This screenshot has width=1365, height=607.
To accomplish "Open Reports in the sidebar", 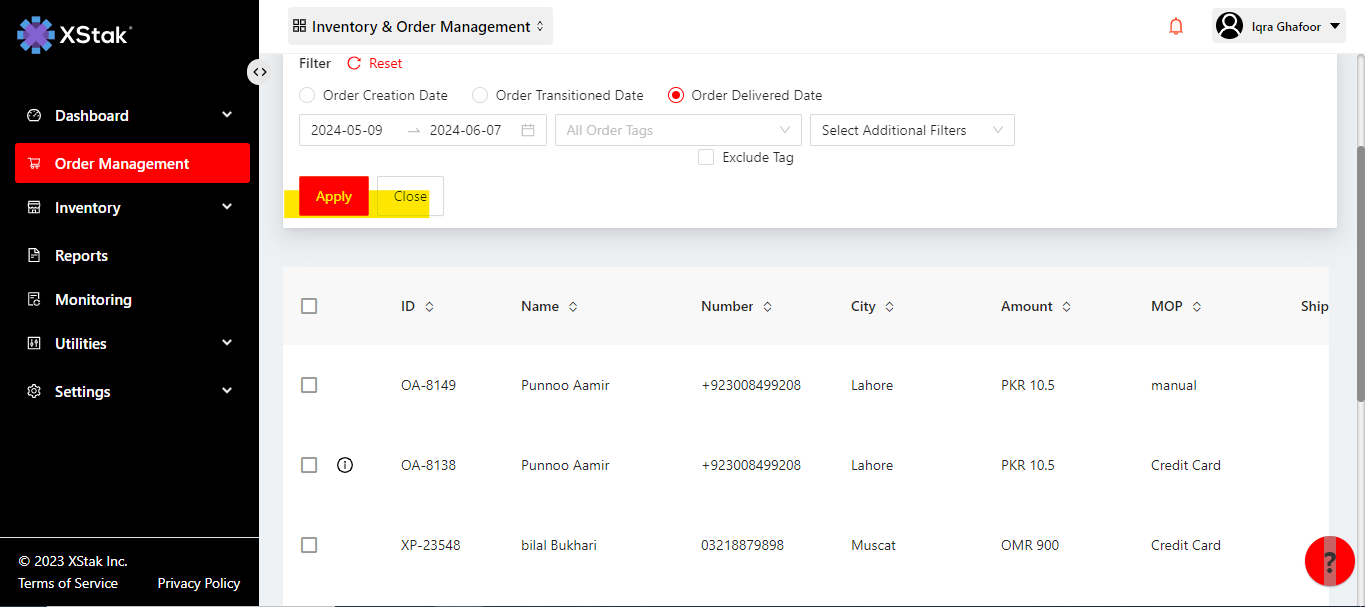I will [x=81, y=256].
